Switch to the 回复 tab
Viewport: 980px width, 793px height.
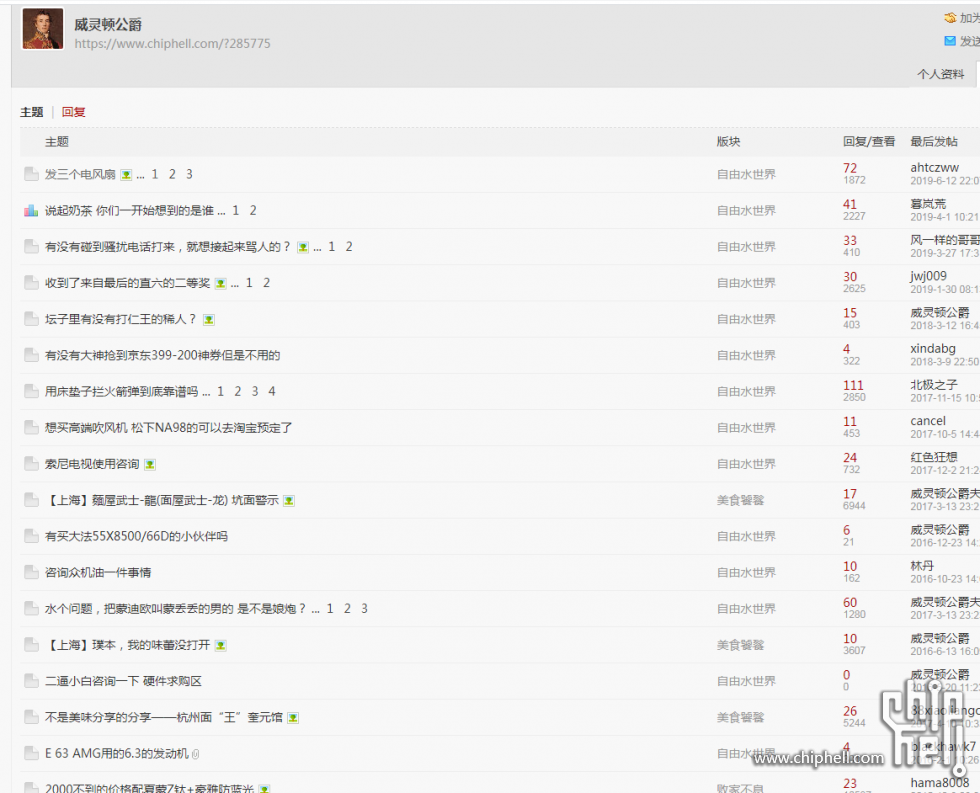(73, 112)
